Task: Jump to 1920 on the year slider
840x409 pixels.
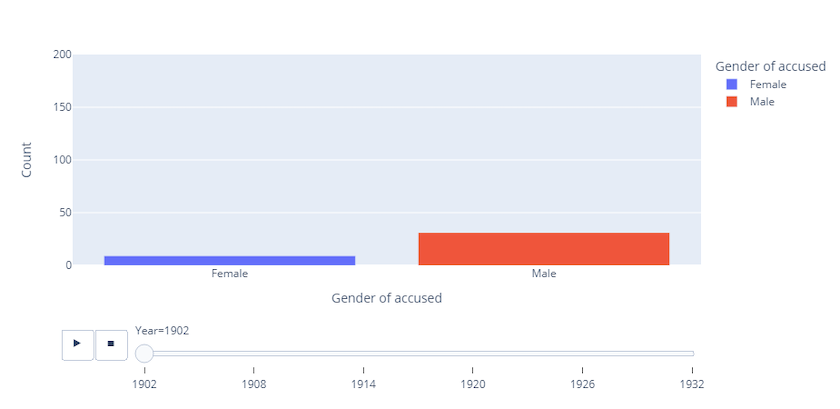Action: point(473,353)
